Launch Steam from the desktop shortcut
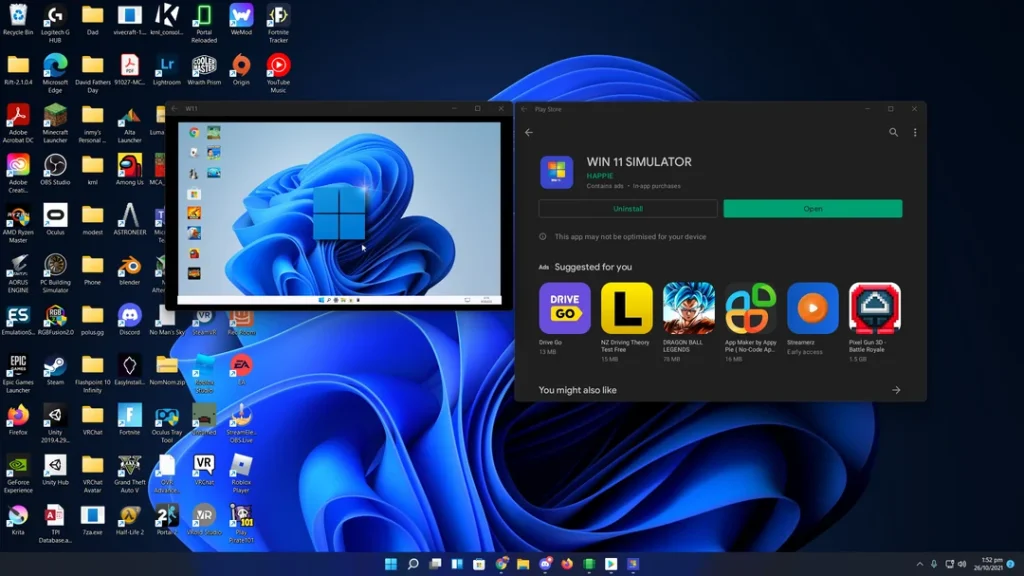 point(55,366)
